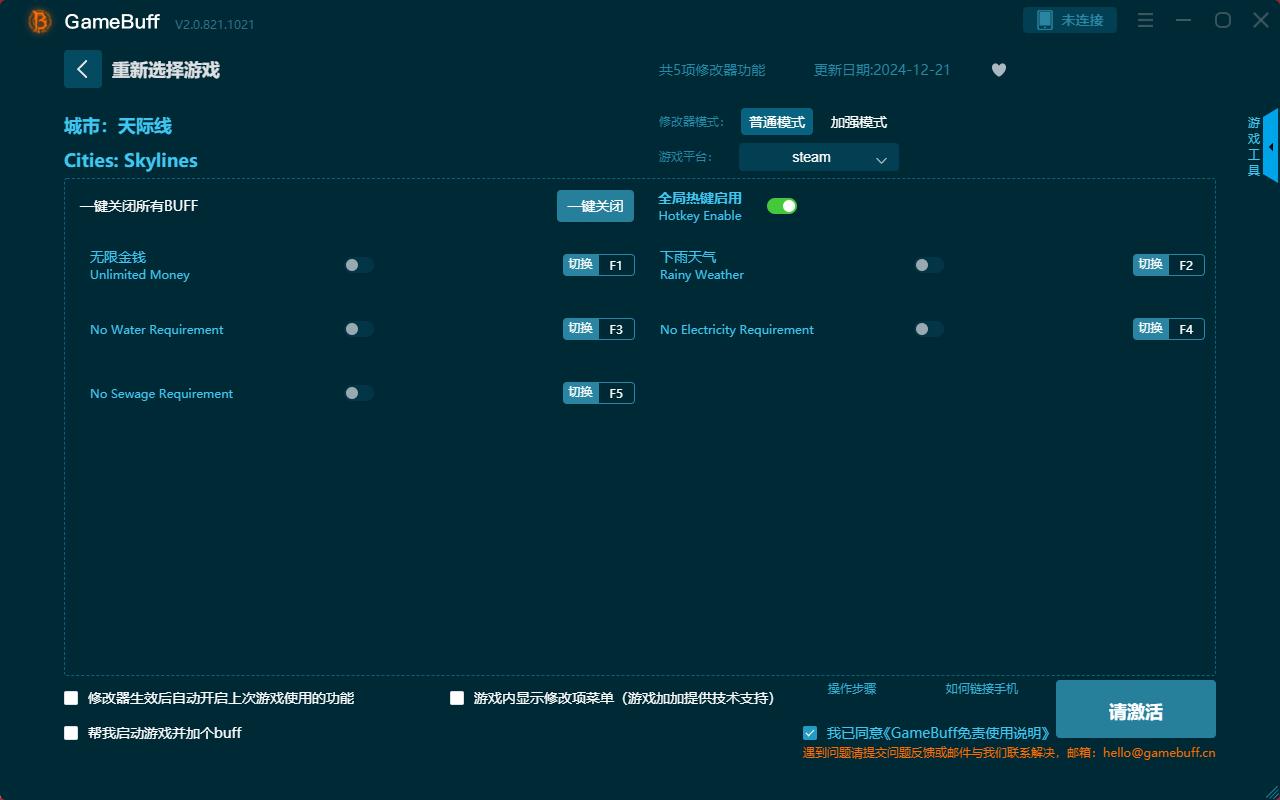Select the 游戏工具 sidebar tab
1280x800 pixels.
1252,145
